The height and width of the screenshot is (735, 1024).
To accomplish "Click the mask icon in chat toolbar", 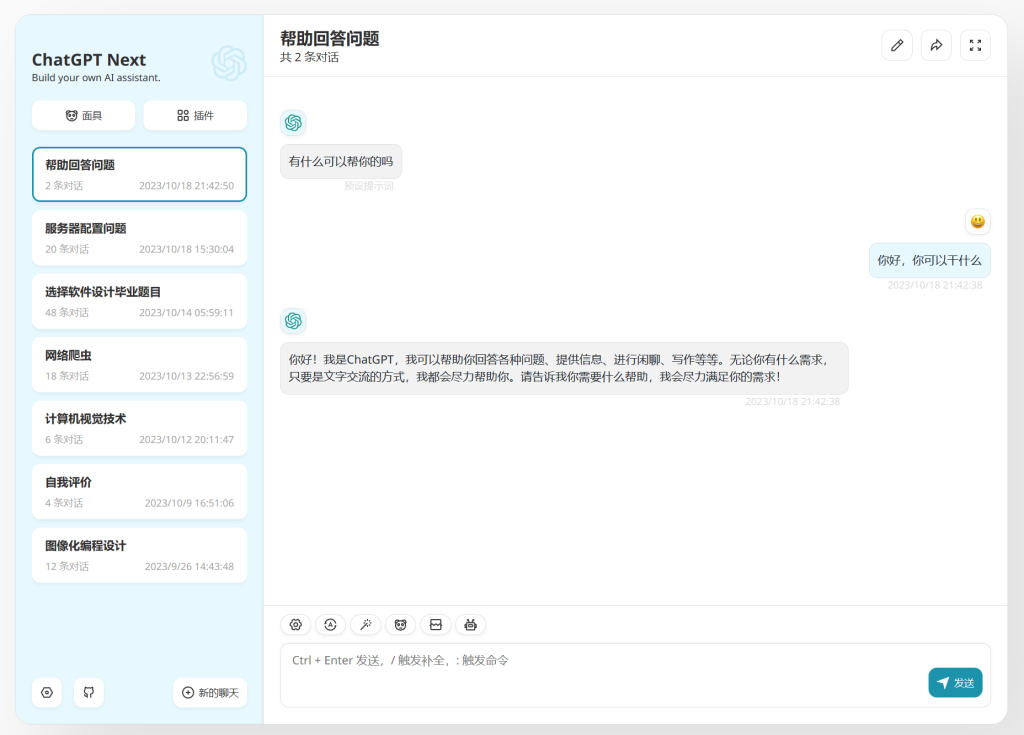I will [x=401, y=625].
